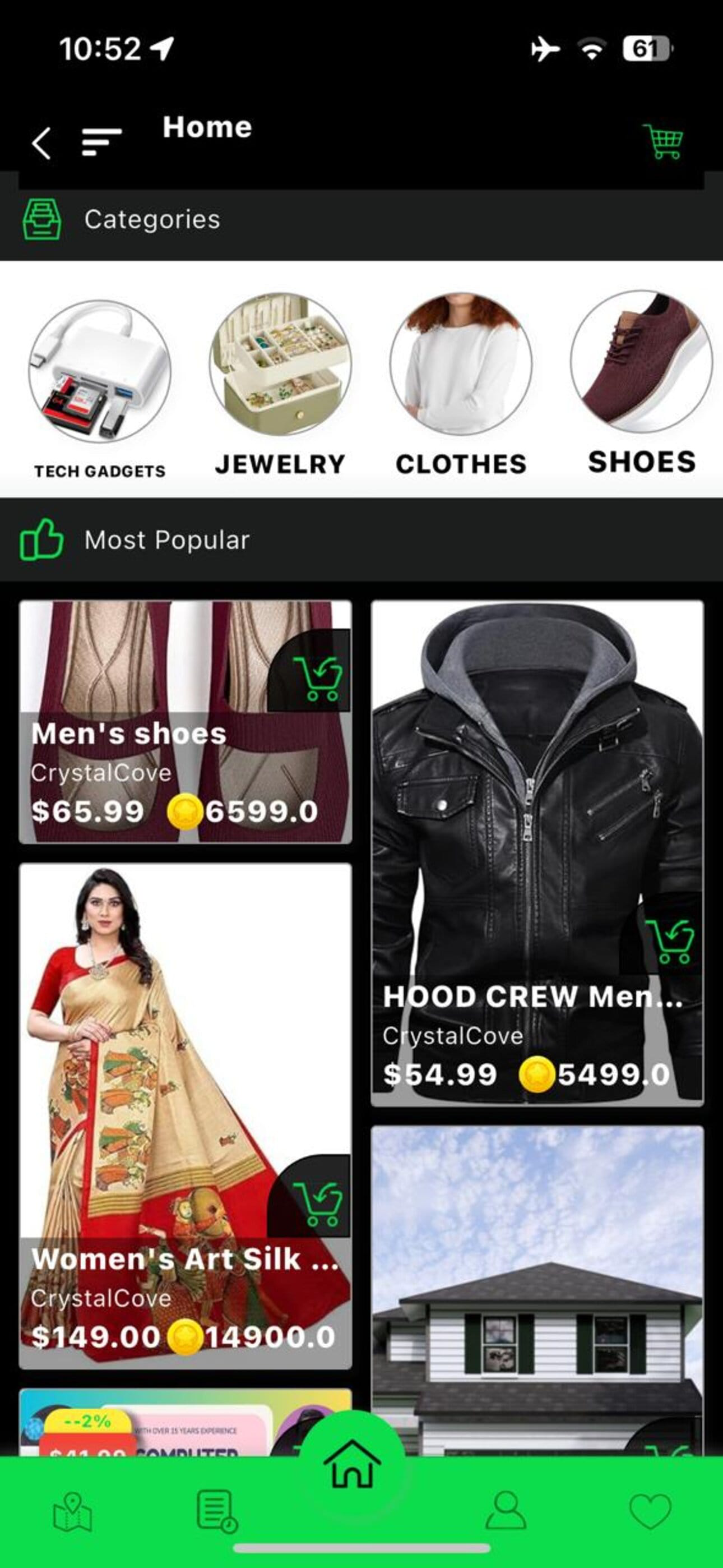Open the green shopping cart in header
This screenshot has width=723, height=1568.
pyautogui.click(x=662, y=141)
